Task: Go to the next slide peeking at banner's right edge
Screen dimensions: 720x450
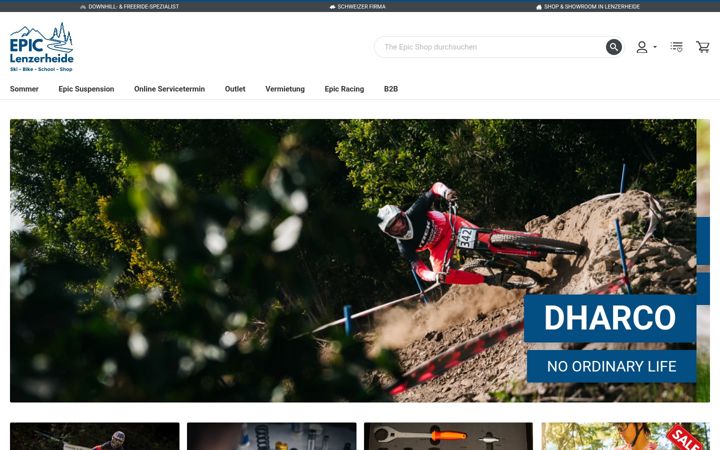Action: pos(703,260)
